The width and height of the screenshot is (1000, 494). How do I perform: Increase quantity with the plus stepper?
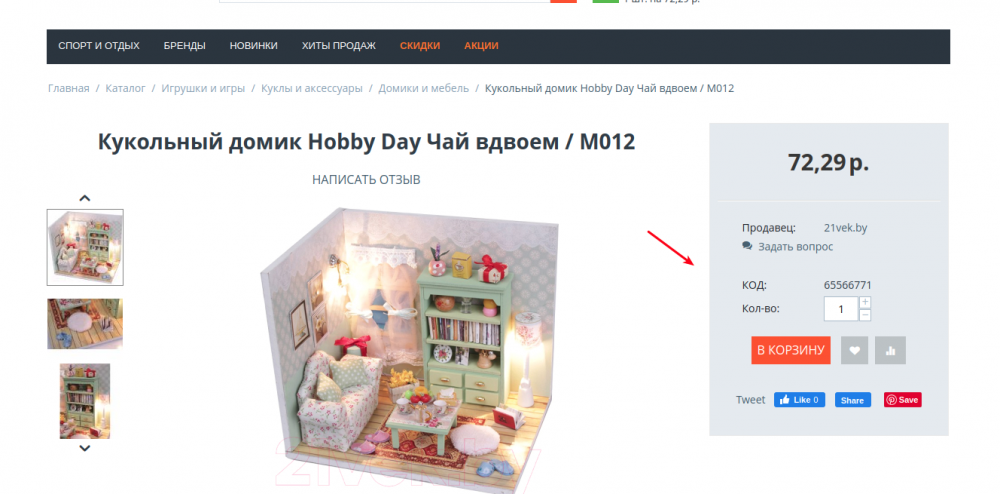coord(865,302)
